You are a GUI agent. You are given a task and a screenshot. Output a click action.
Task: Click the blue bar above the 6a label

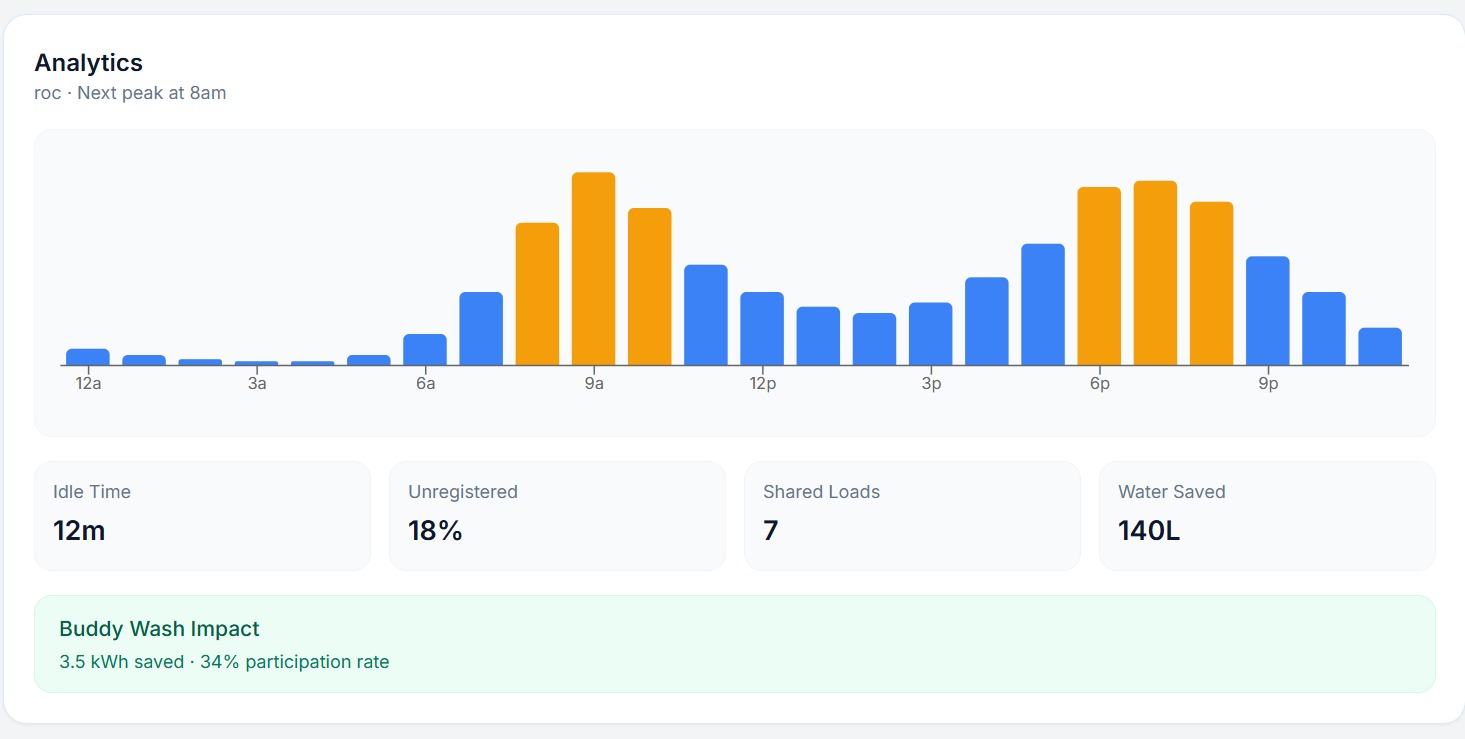click(x=425, y=350)
